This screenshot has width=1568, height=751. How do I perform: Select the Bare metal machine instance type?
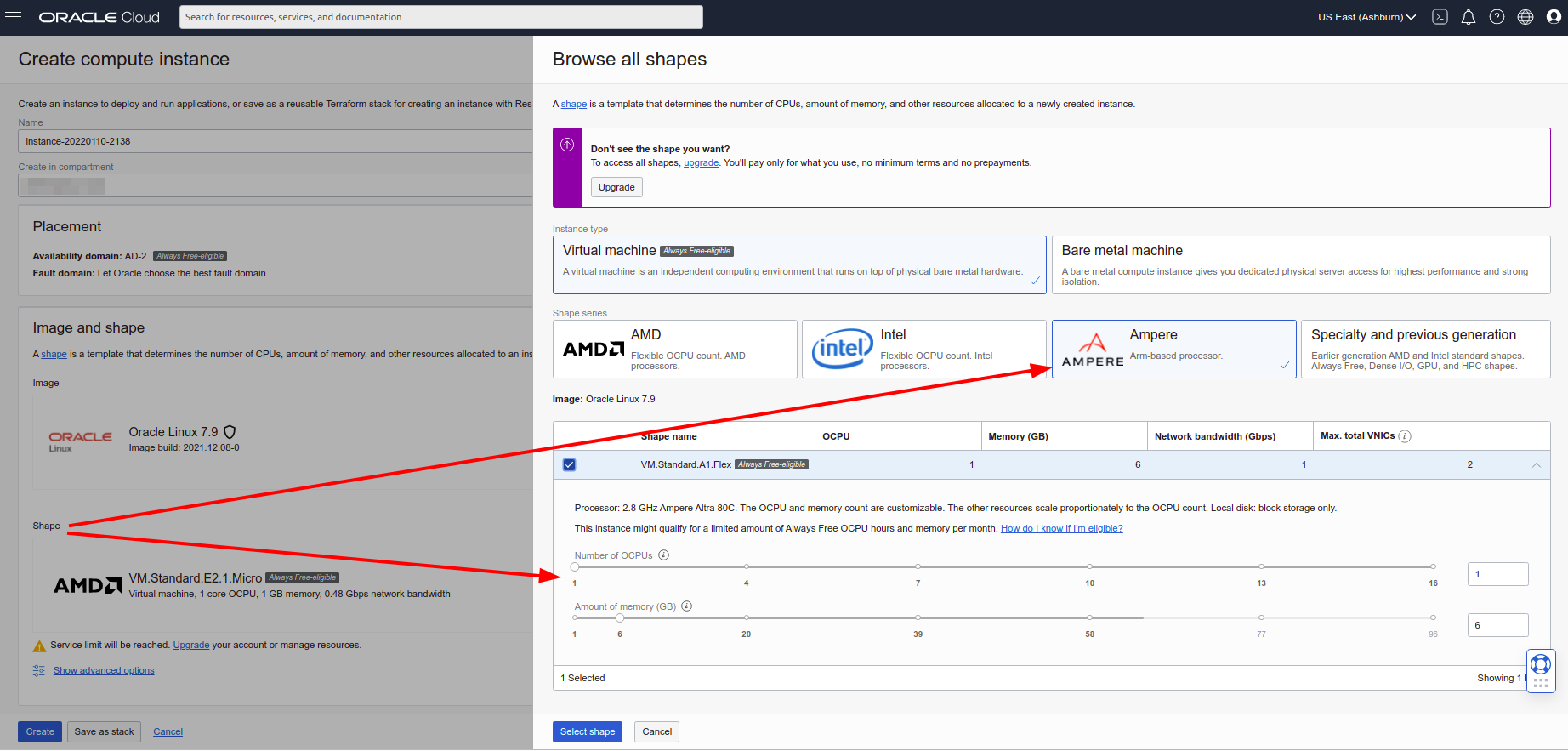(x=1301, y=265)
